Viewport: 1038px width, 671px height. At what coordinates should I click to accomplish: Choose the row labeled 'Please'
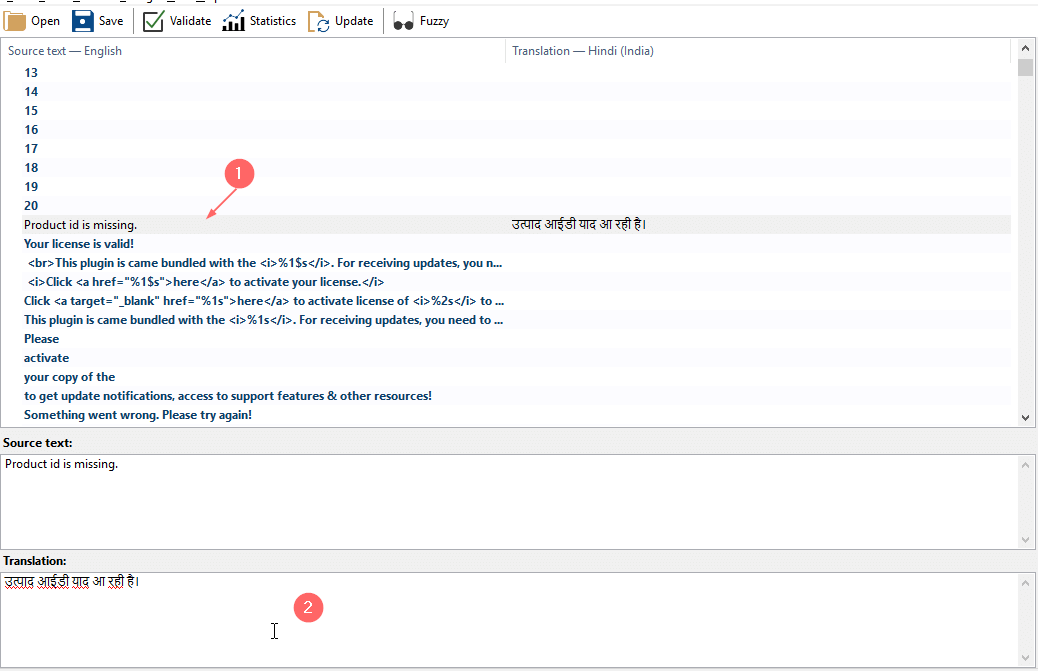coord(41,339)
